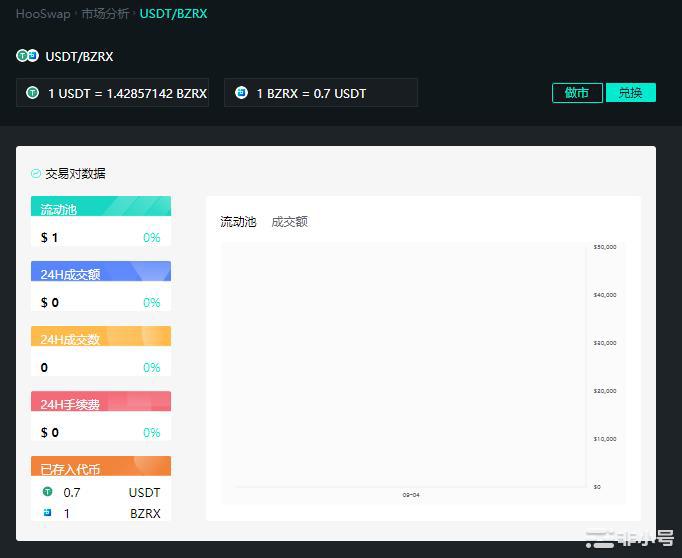Select USDT/BZRX breadcrumb item

click(173, 14)
